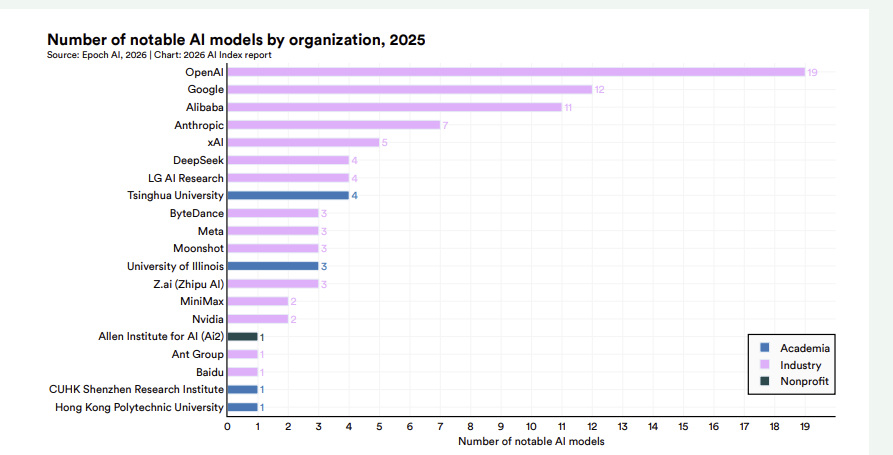
Task: Click the x-axis tick label 0
Action: (x=227, y=427)
